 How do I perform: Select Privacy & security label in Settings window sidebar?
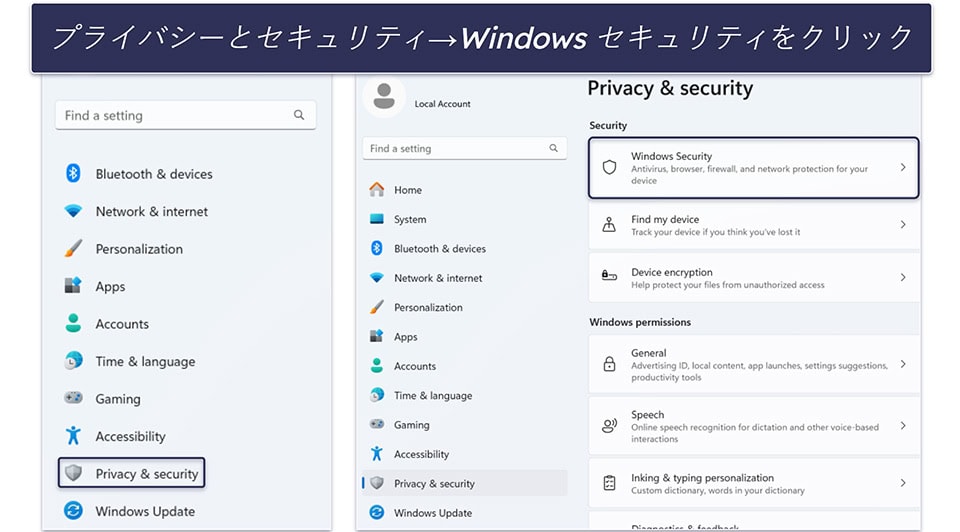click(x=434, y=484)
